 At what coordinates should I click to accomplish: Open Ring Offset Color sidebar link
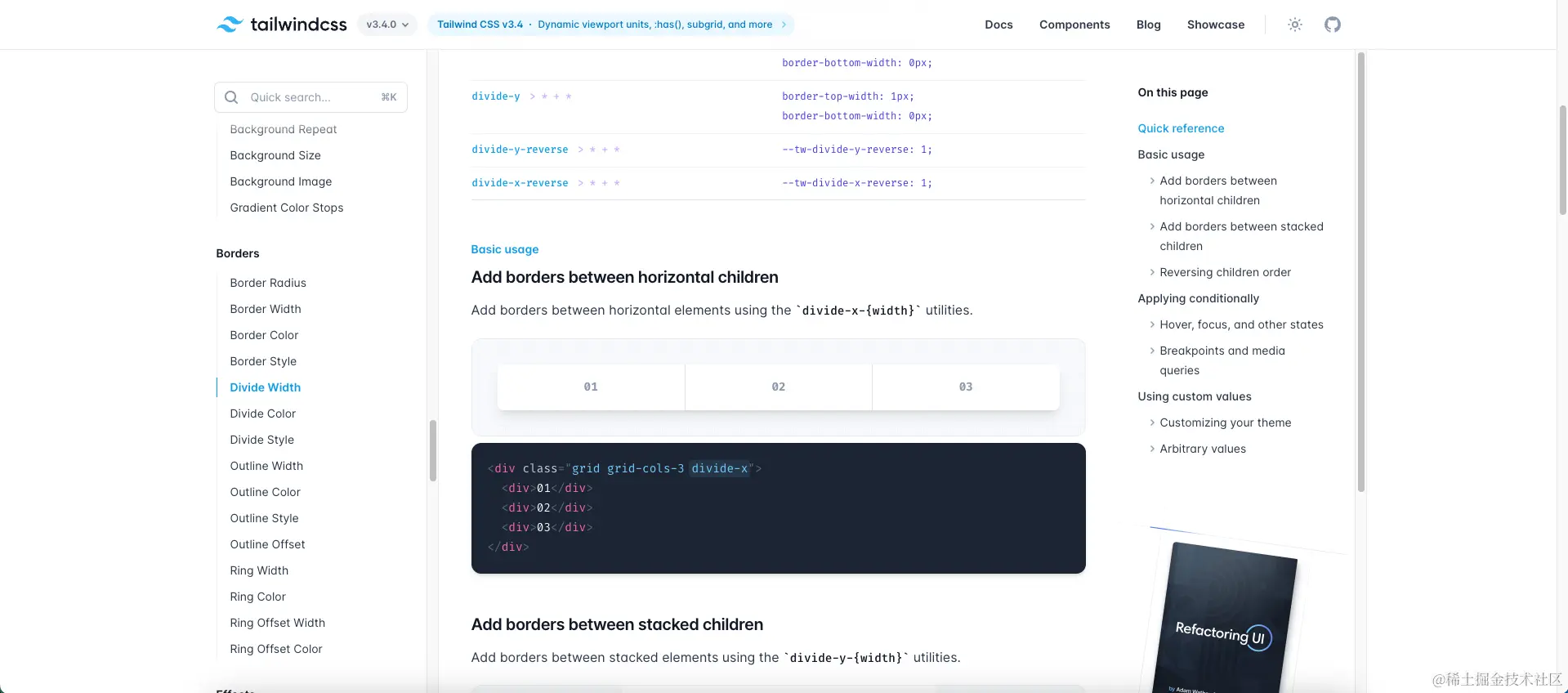point(276,649)
